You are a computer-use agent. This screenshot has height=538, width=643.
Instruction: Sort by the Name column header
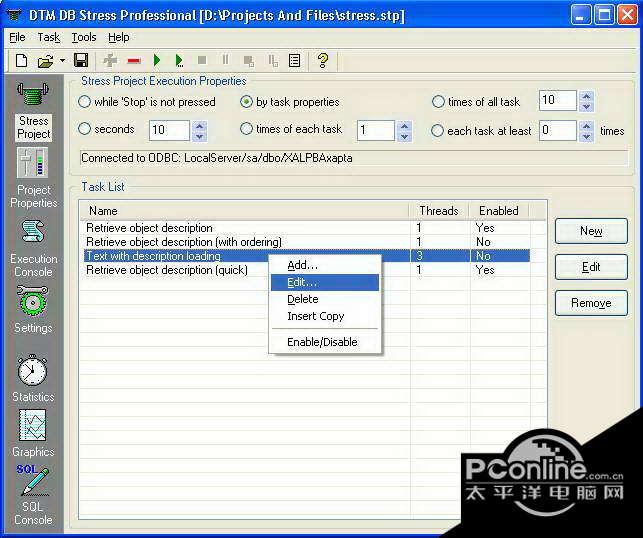click(245, 211)
